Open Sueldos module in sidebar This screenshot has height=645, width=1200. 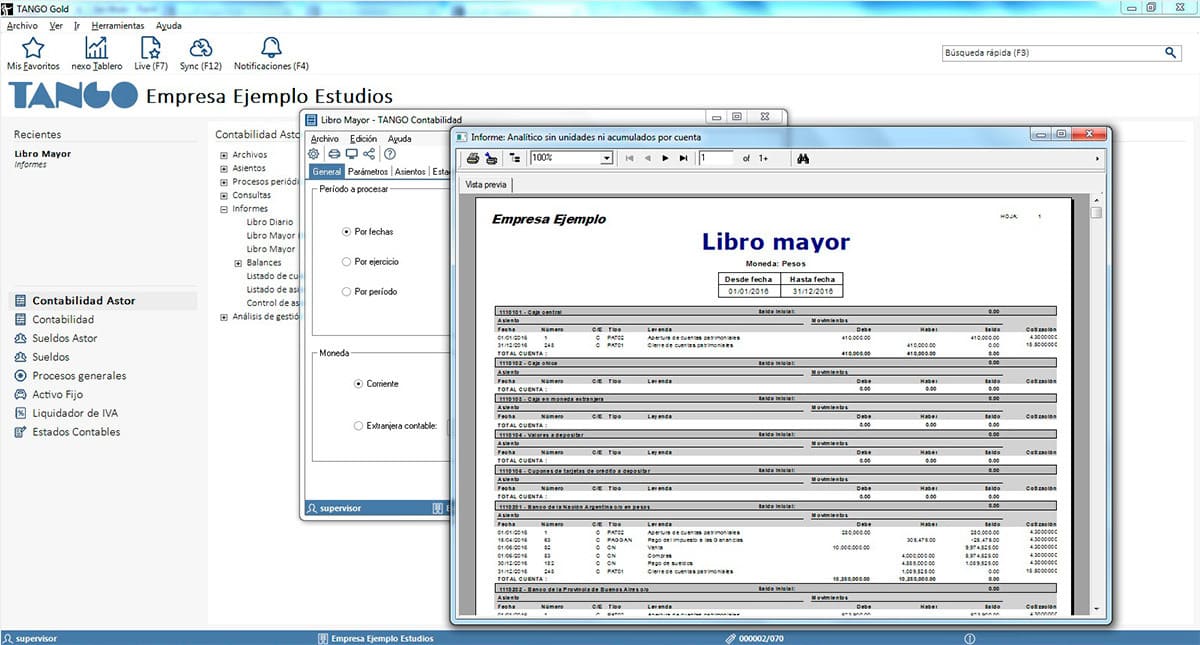51,357
